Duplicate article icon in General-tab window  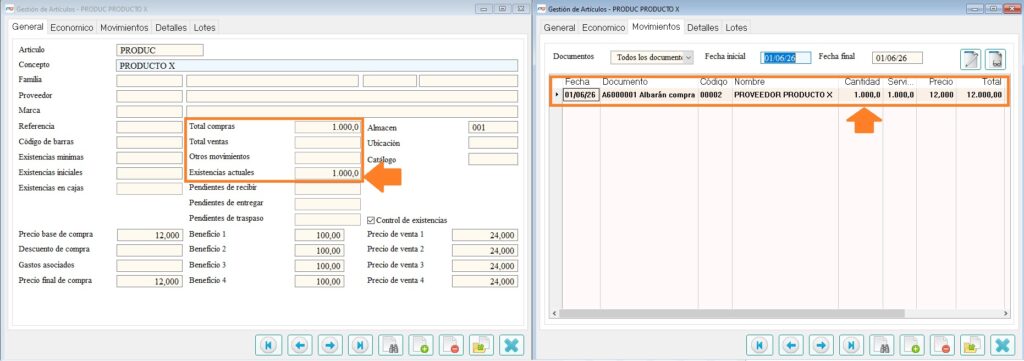(x=481, y=345)
